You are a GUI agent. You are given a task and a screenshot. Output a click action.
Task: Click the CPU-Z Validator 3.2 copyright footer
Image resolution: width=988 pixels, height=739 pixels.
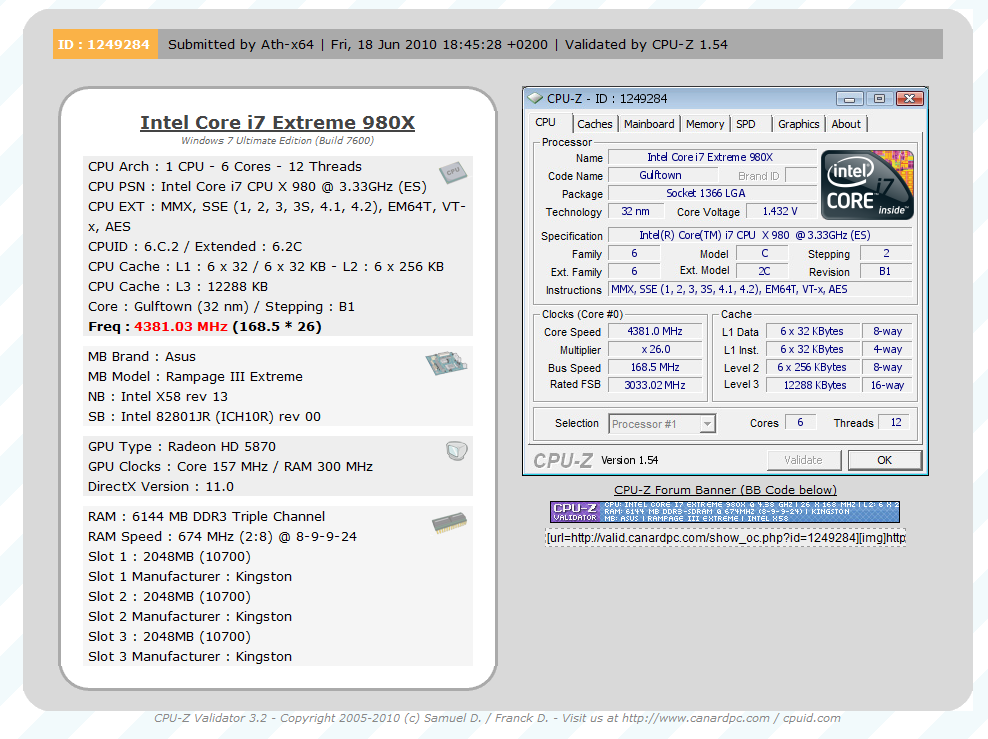click(497, 718)
